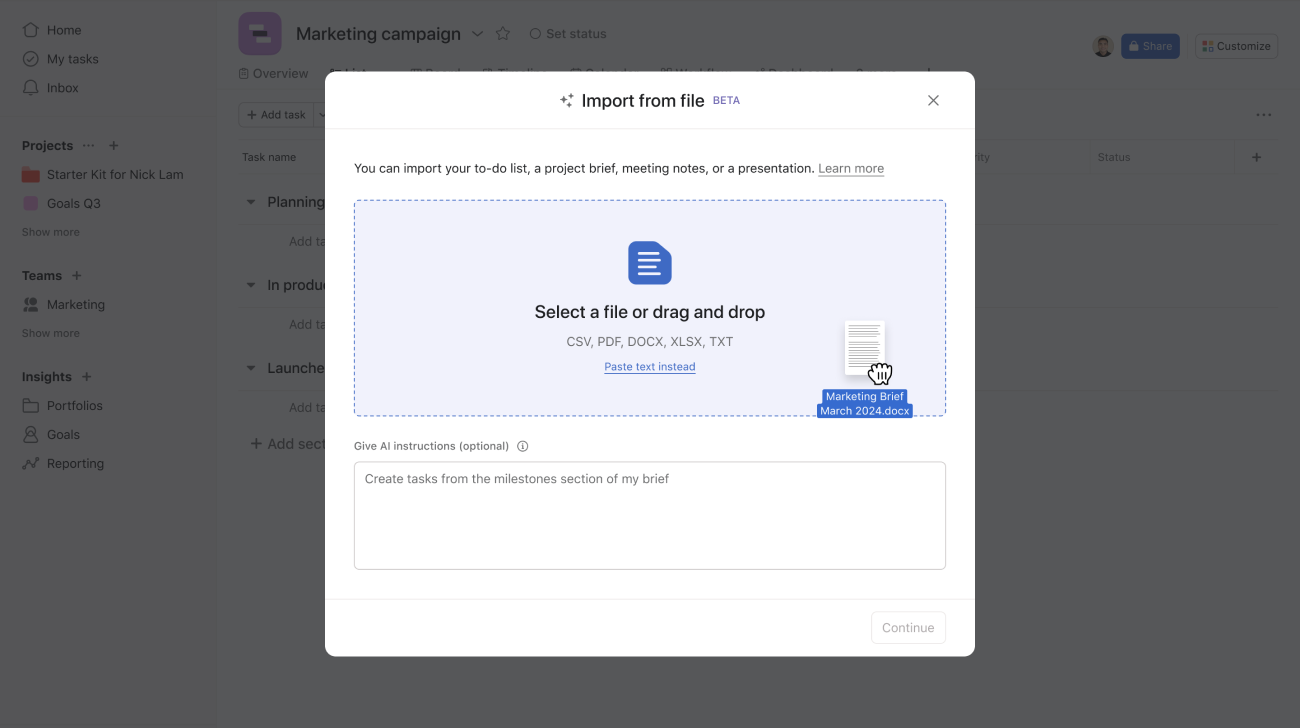The width and height of the screenshot is (1300, 728).
Task: Select the Marketing team
Action: (77, 304)
